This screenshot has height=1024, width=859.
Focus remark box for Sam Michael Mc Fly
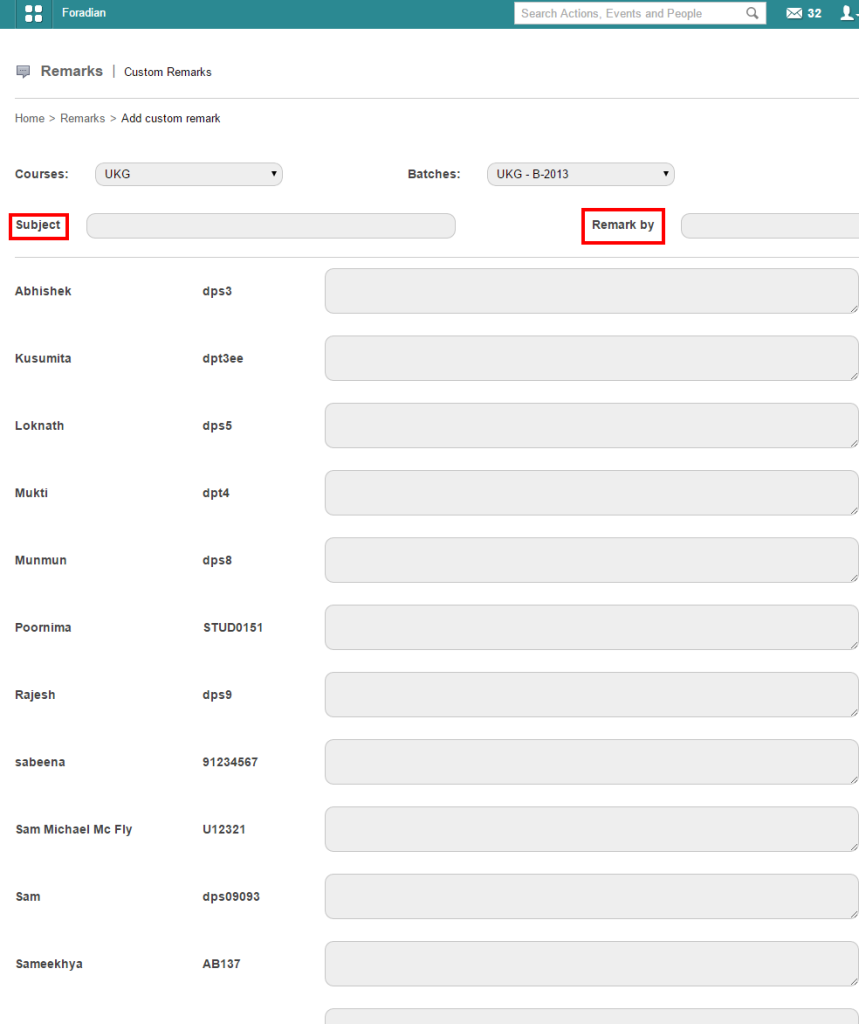[x=590, y=829]
